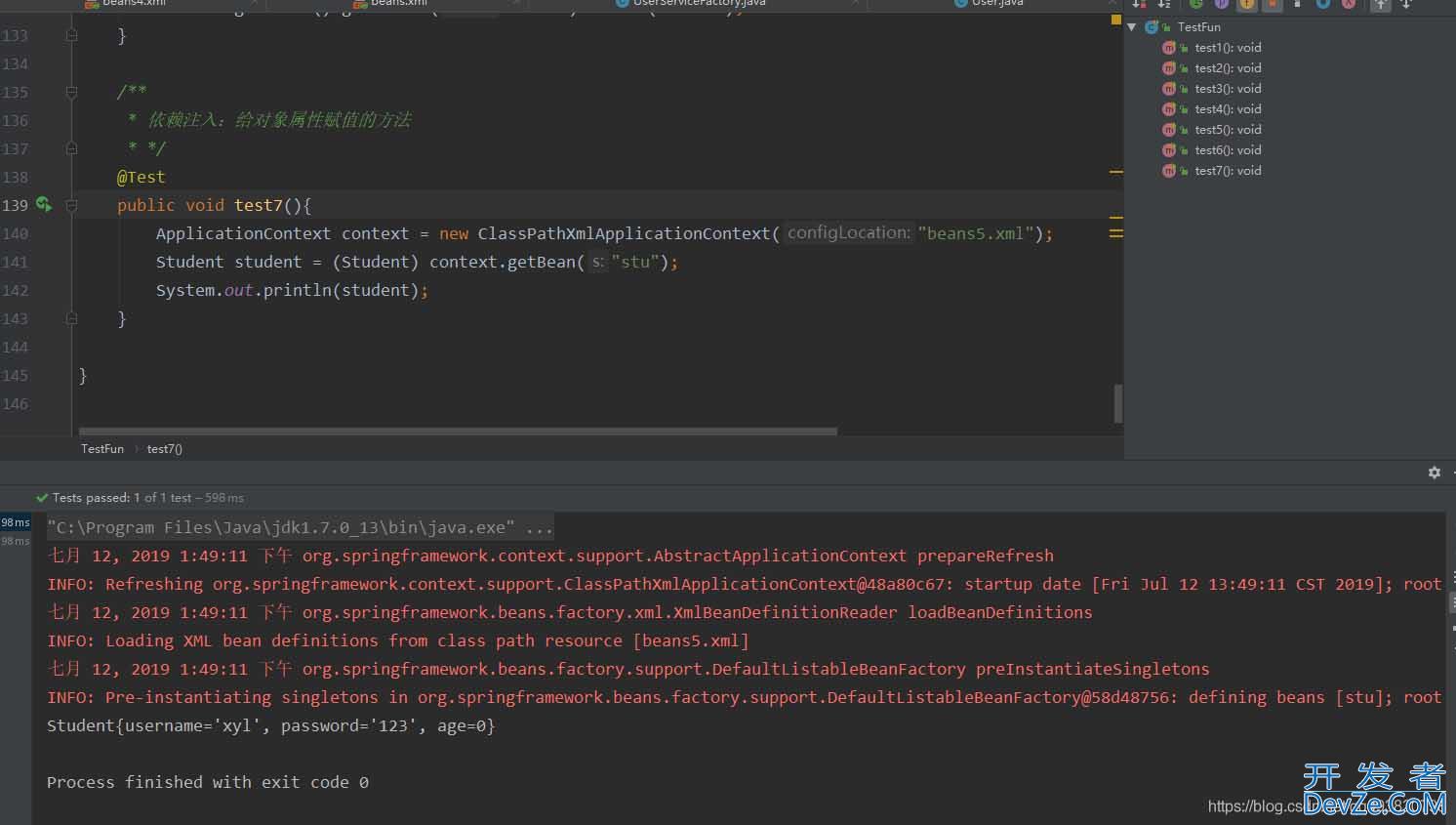
Task: Fold test7 method at line 139
Action: point(71,205)
